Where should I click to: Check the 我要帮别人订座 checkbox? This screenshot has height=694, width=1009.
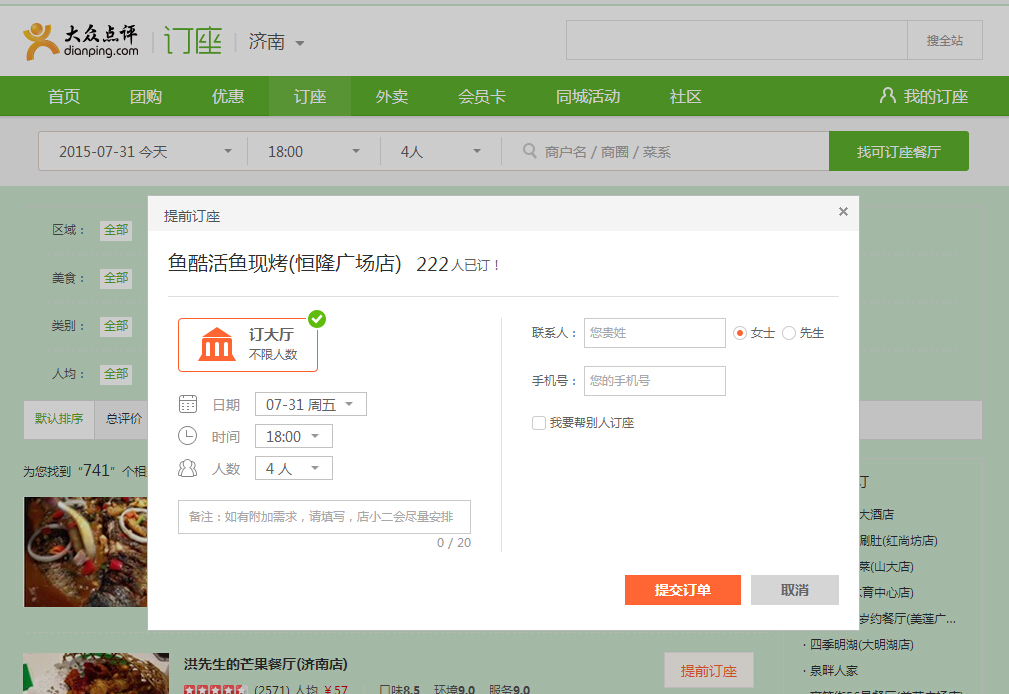coord(539,423)
